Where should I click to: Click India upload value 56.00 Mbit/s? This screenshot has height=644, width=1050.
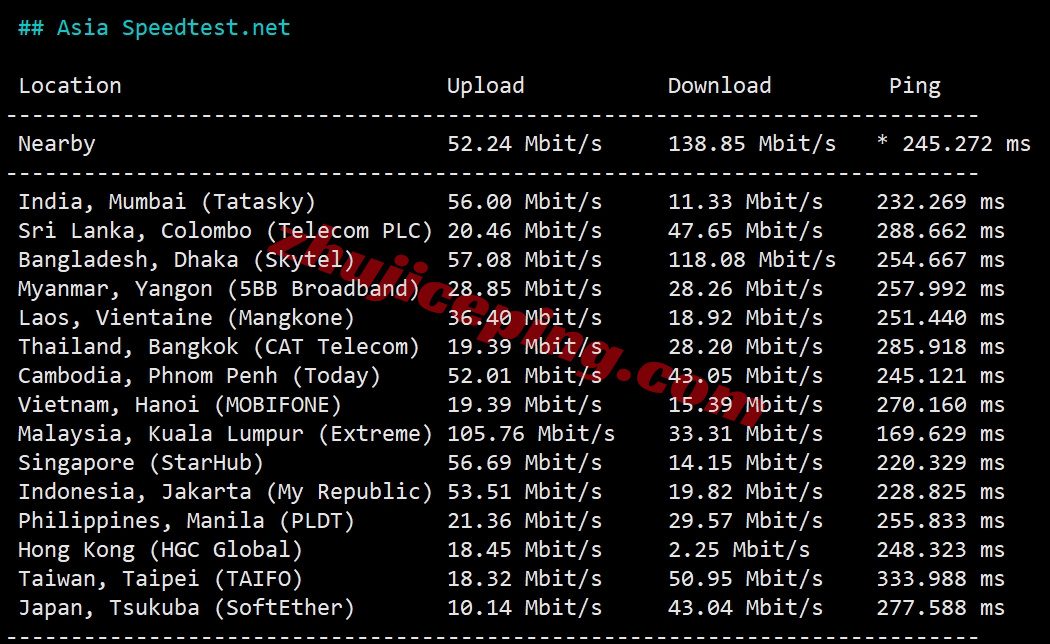(524, 202)
